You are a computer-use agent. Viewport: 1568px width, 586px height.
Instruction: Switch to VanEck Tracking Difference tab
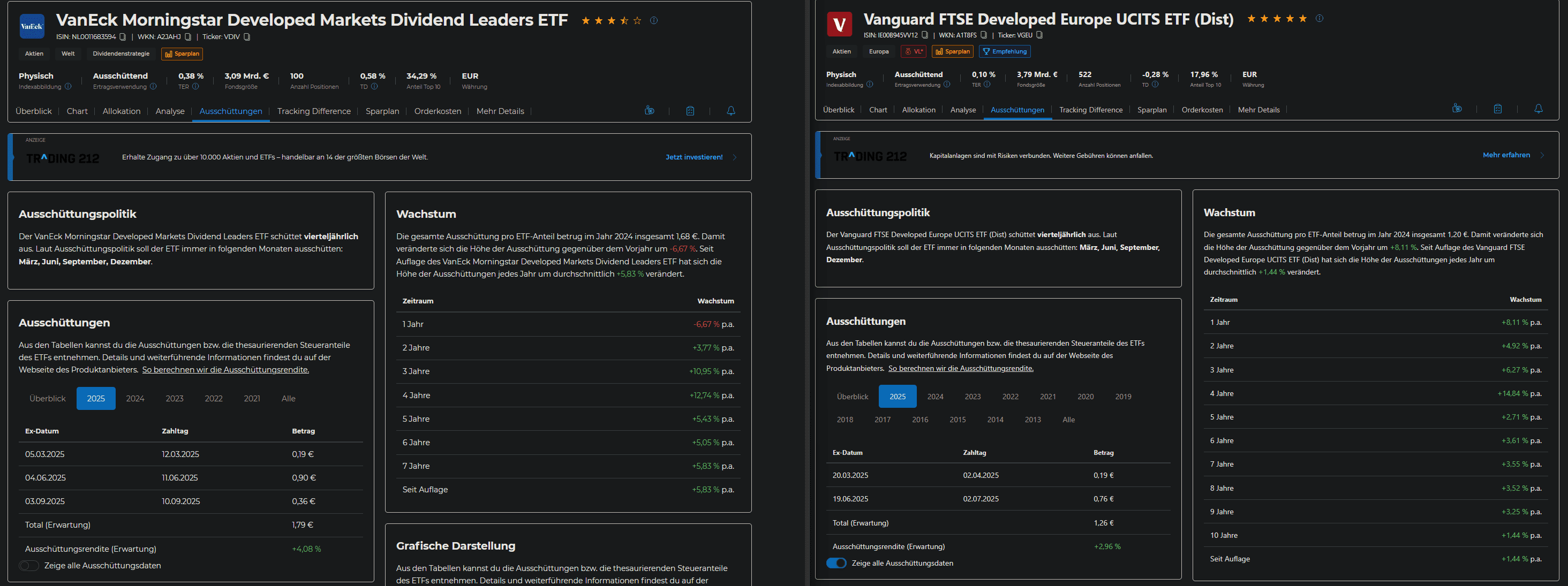pyautogui.click(x=313, y=111)
